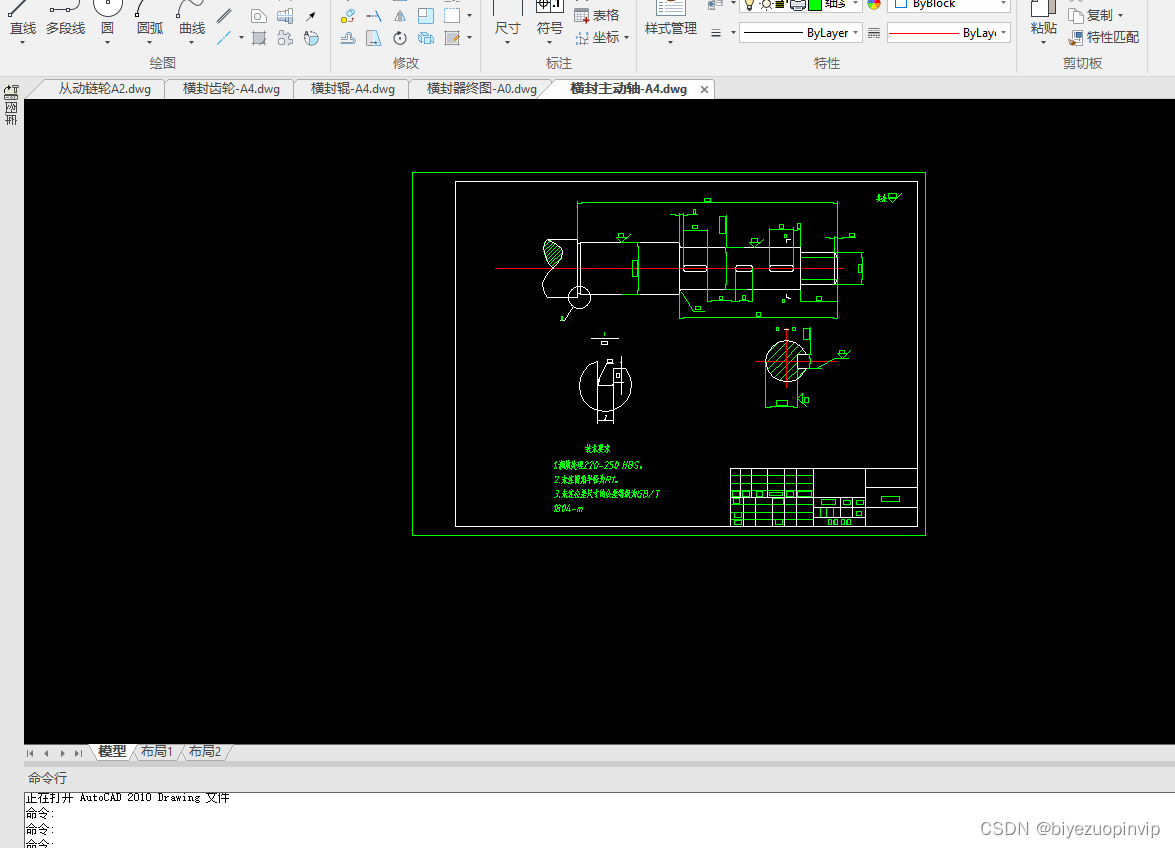Click the 3D boxes icon in modify group
The height and width of the screenshot is (848, 1175).
[426, 37]
